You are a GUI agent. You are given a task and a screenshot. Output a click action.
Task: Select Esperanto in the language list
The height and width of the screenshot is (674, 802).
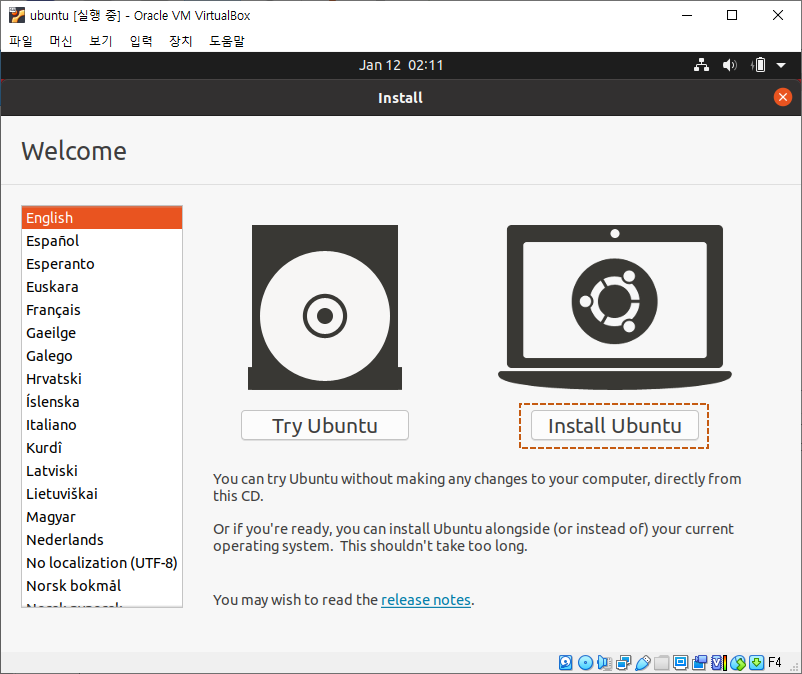(x=102, y=264)
